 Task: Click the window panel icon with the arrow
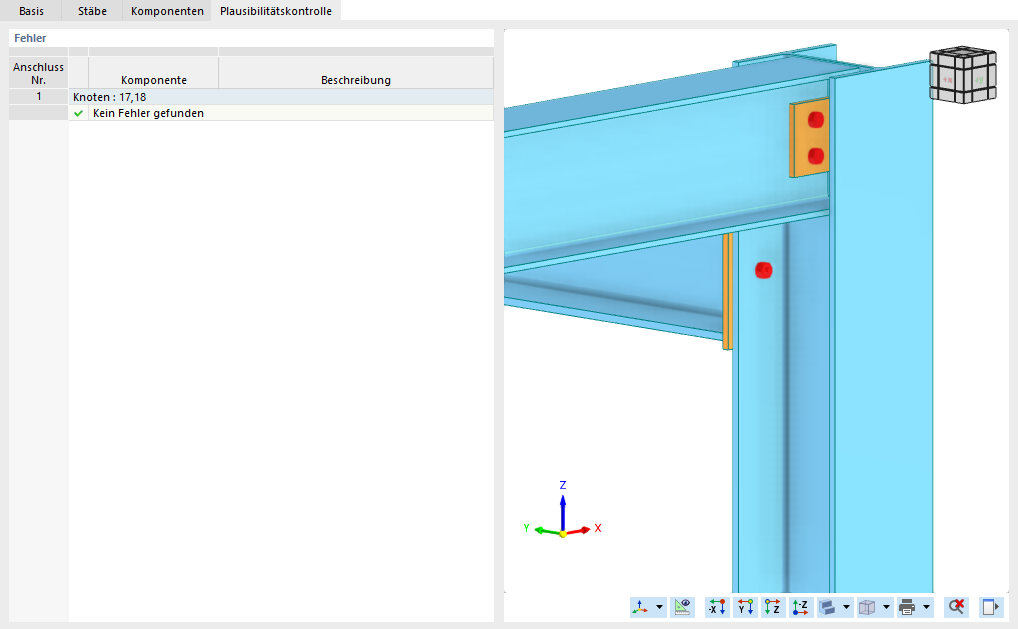pos(991,607)
